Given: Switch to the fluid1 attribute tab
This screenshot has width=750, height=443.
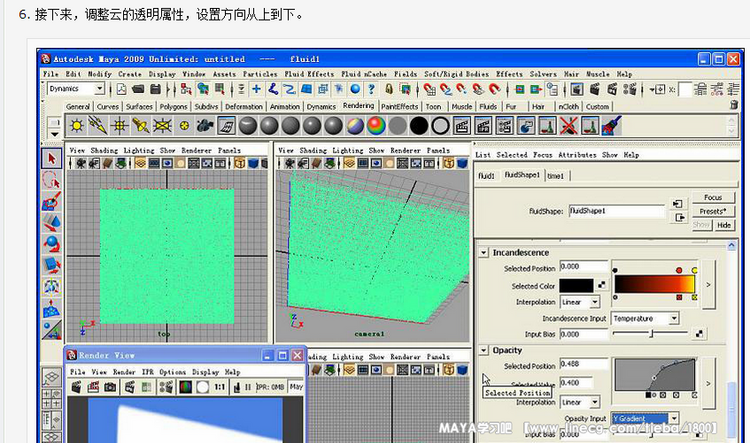Looking at the screenshot, I should pos(486,176).
